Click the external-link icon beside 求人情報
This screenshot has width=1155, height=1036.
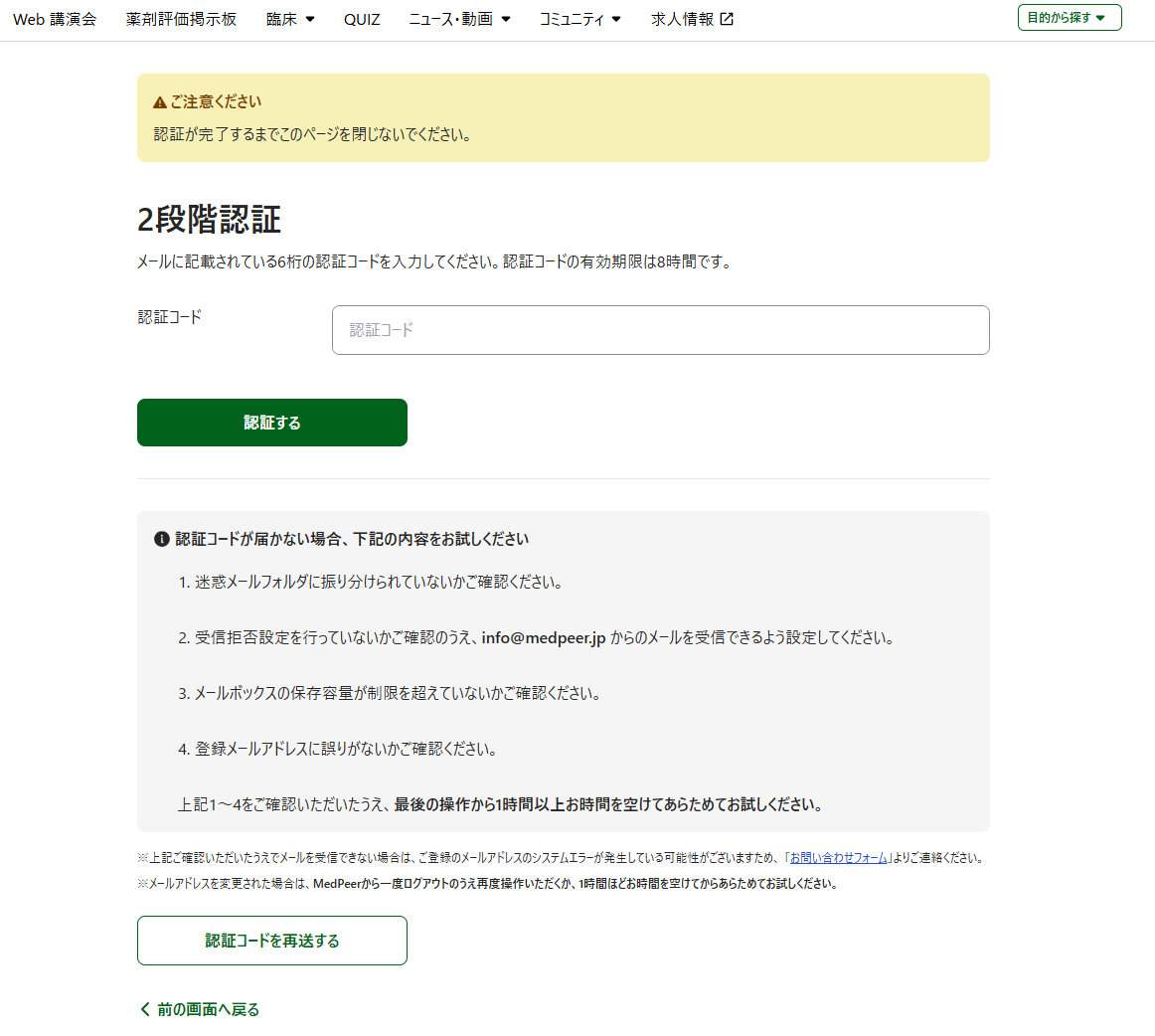(x=727, y=19)
